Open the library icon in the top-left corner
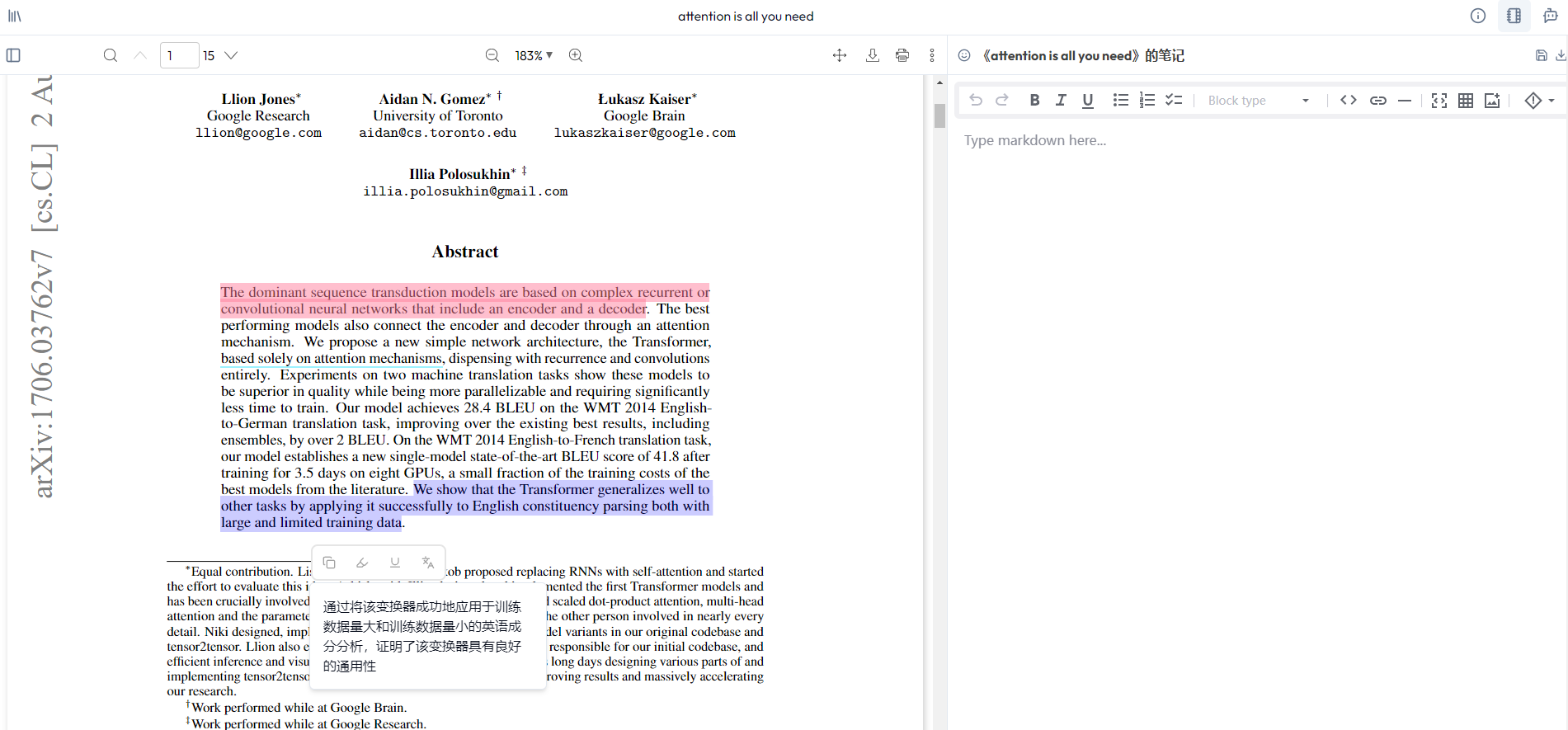 15,16
